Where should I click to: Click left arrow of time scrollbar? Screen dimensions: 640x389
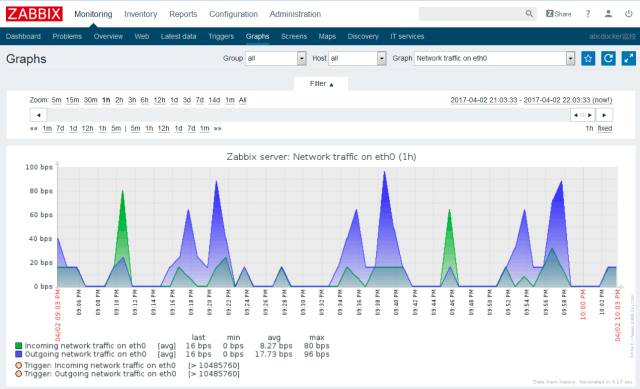coord(38,115)
